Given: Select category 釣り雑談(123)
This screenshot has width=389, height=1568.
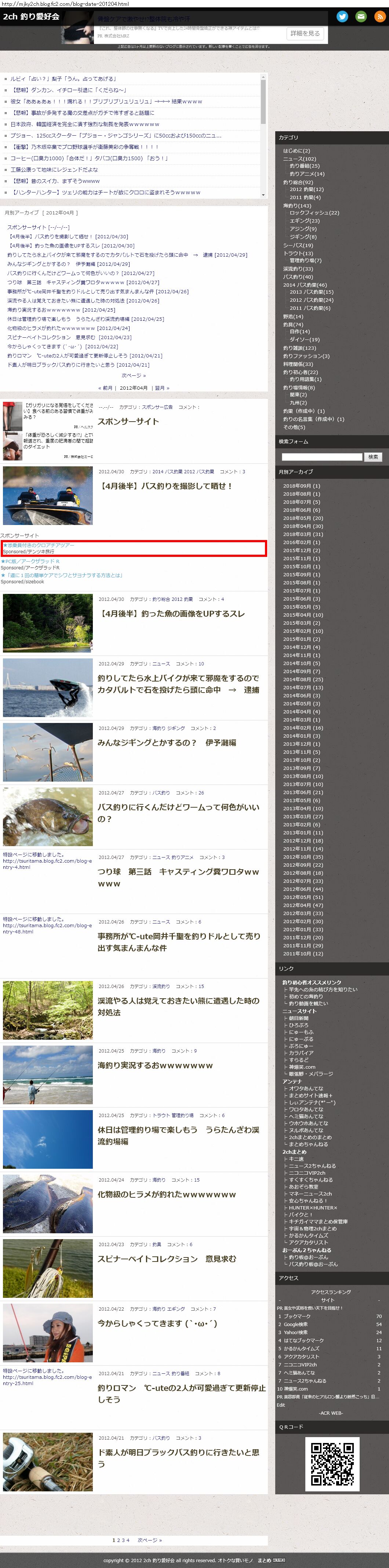Looking at the screenshot, I should [299, 348].
